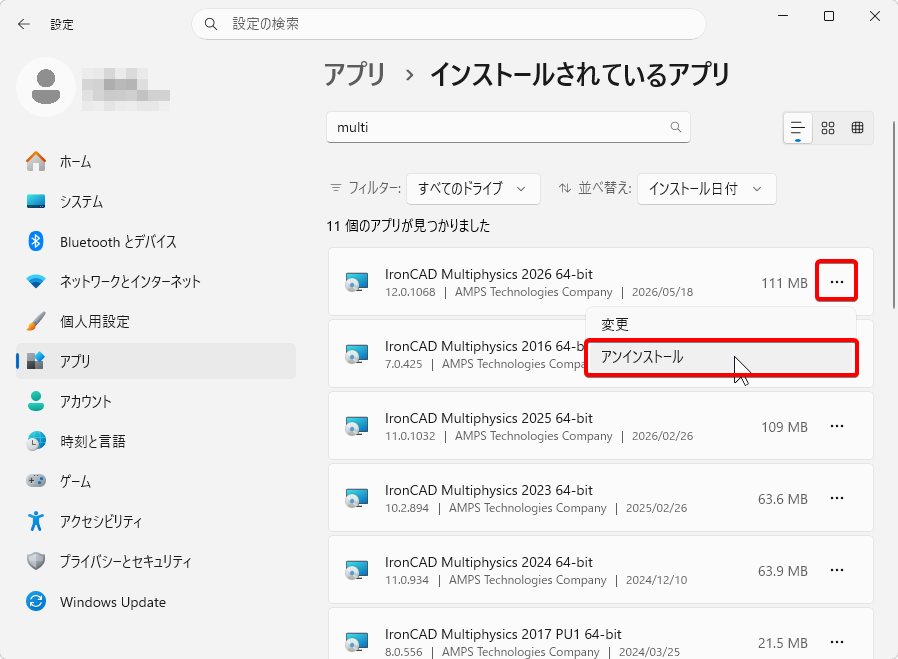Click the Multiphysics 2017 PU1 installer icon

[x=356, y=642]
